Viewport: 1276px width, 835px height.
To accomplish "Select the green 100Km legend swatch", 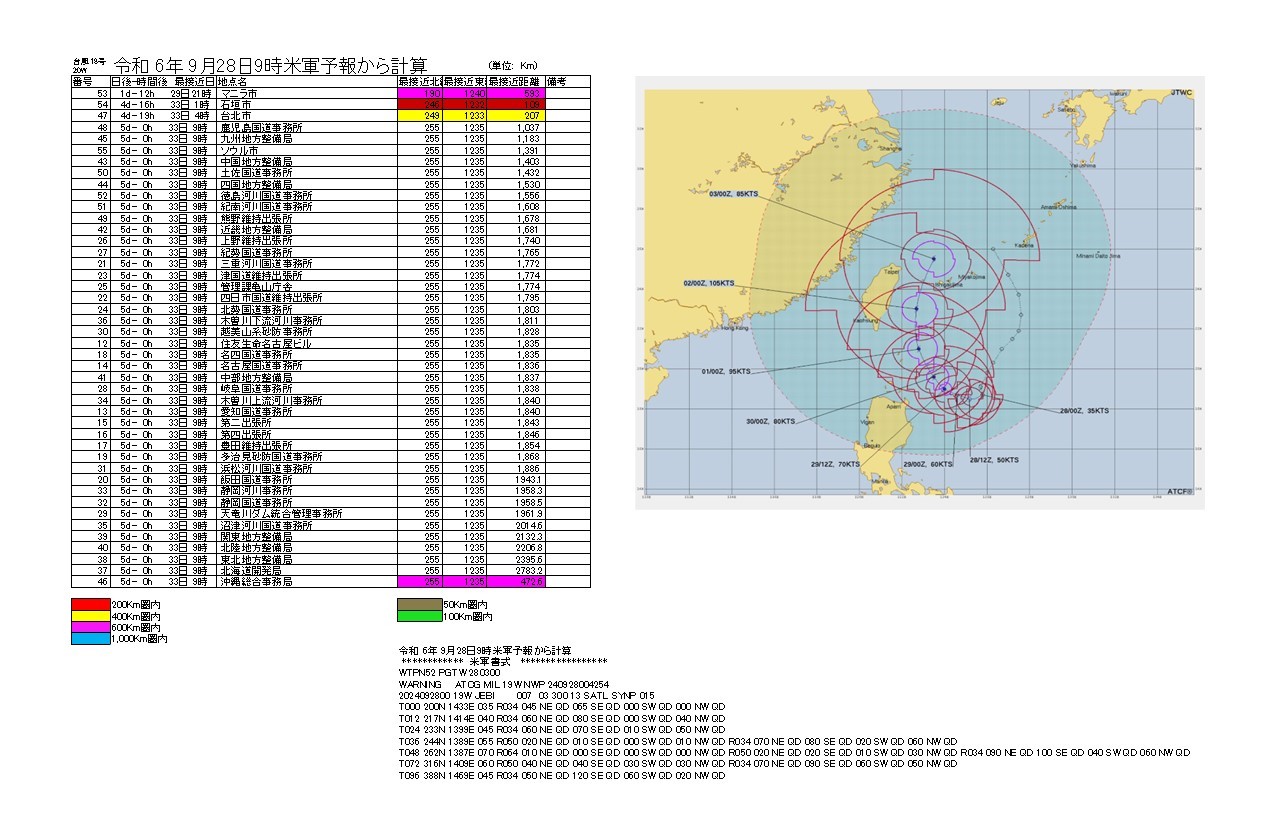I will point(419,617).
